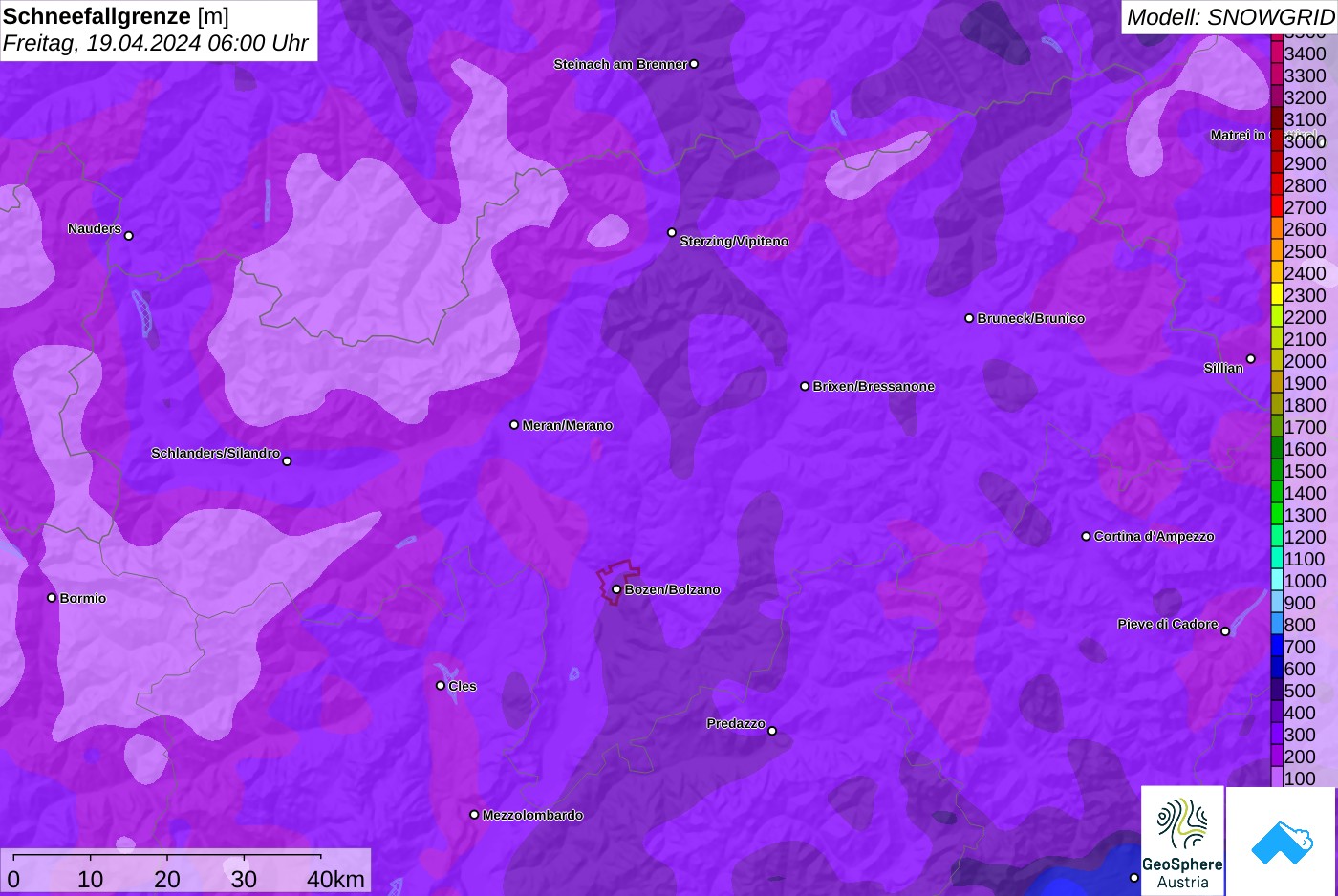Click the legend value '200'
The image size is (1338, 896).
pyautogui.click(x=1299, y=757)
